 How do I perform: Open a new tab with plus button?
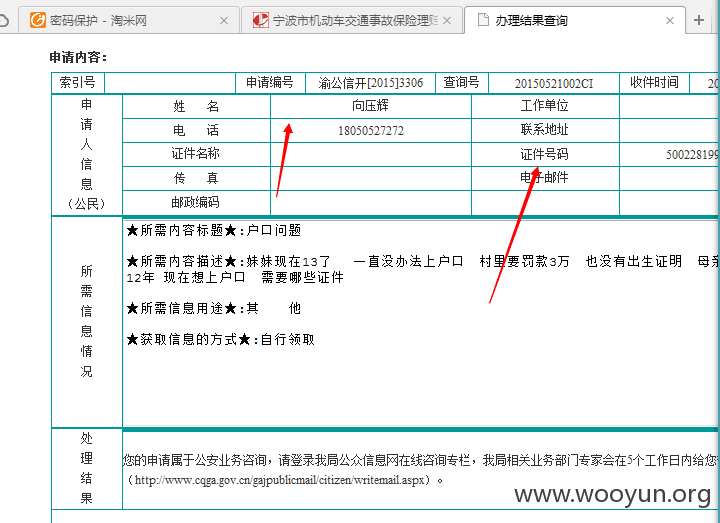[699, 20]
